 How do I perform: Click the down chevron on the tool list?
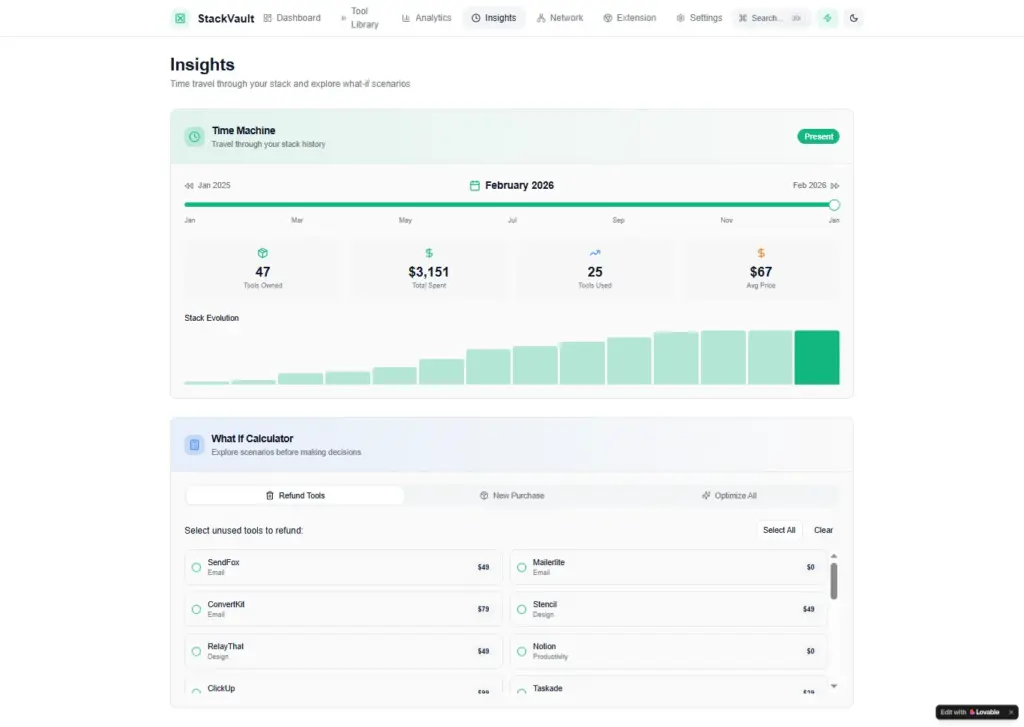click(x=834, y=686)
